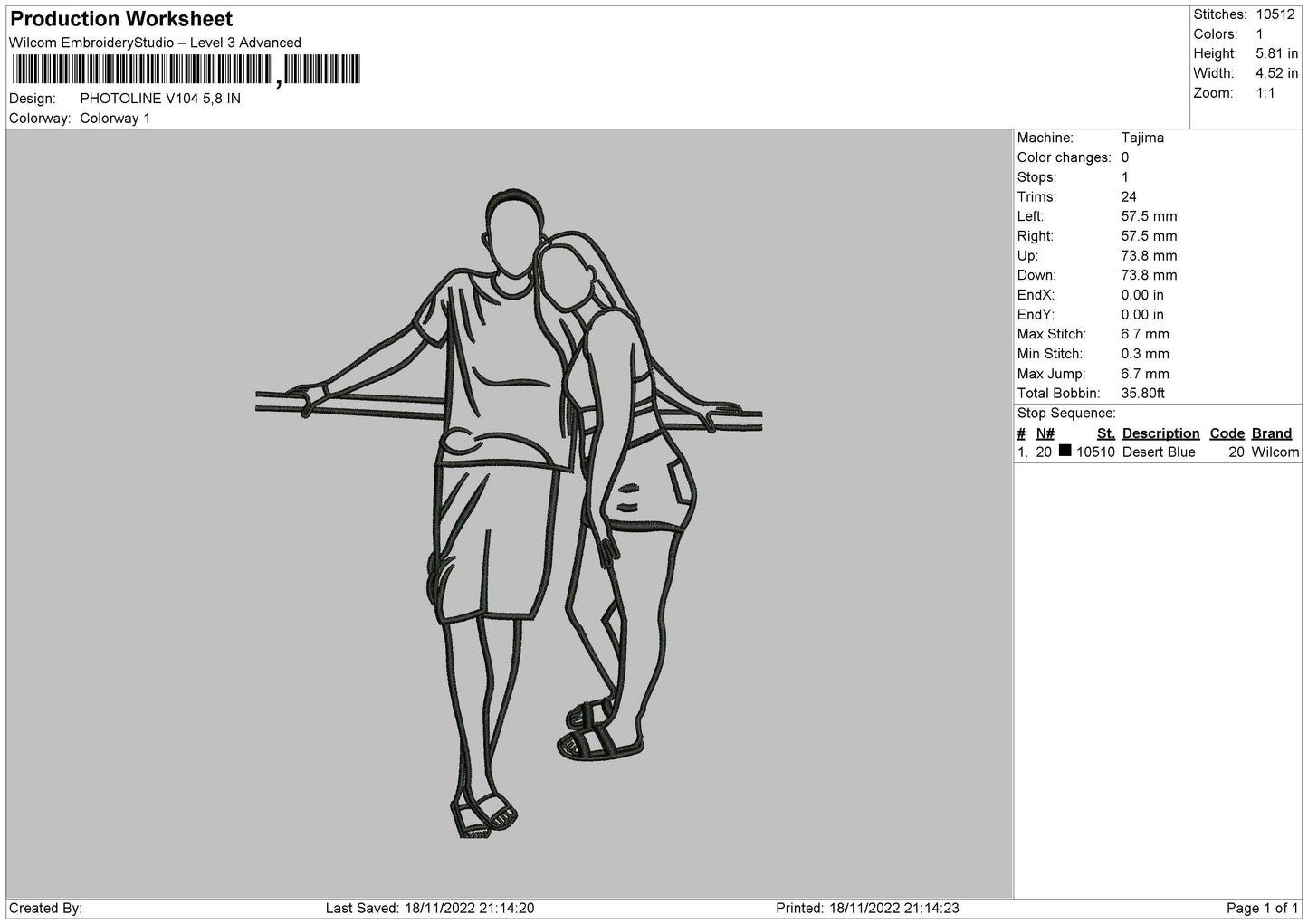Click the Color changes value
The image size is (1308, 924).
coord(1125,157)
